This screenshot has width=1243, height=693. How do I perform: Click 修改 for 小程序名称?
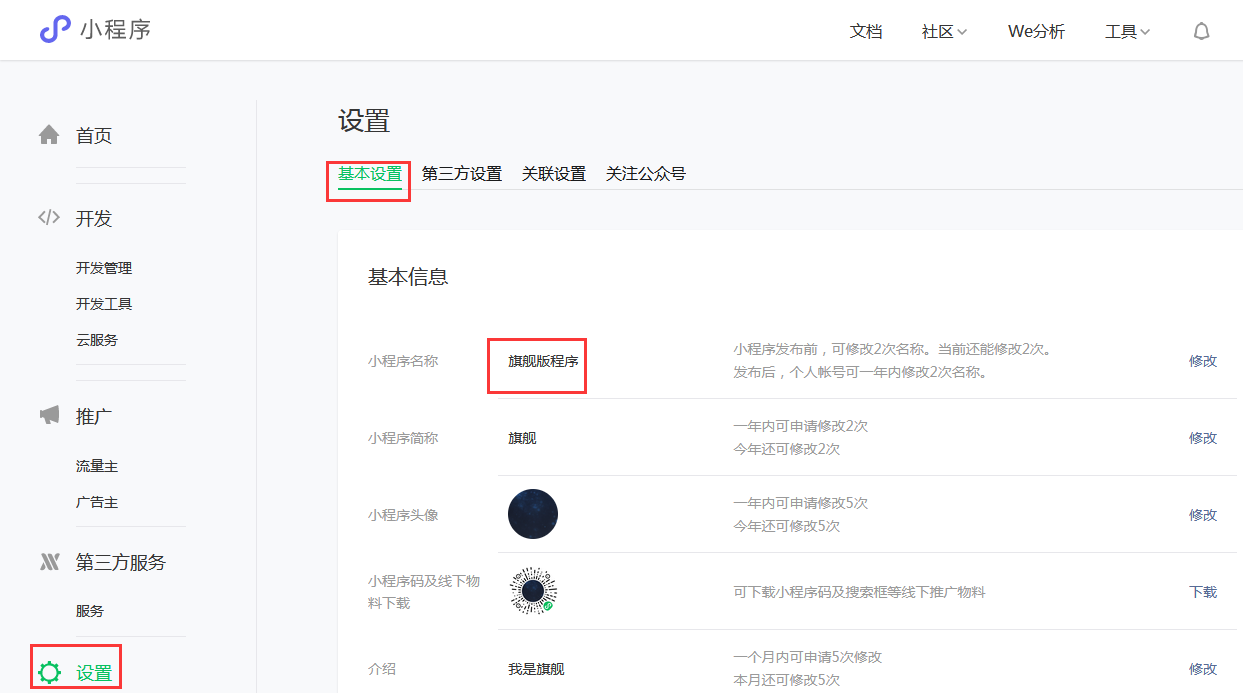pos(1202,361)
